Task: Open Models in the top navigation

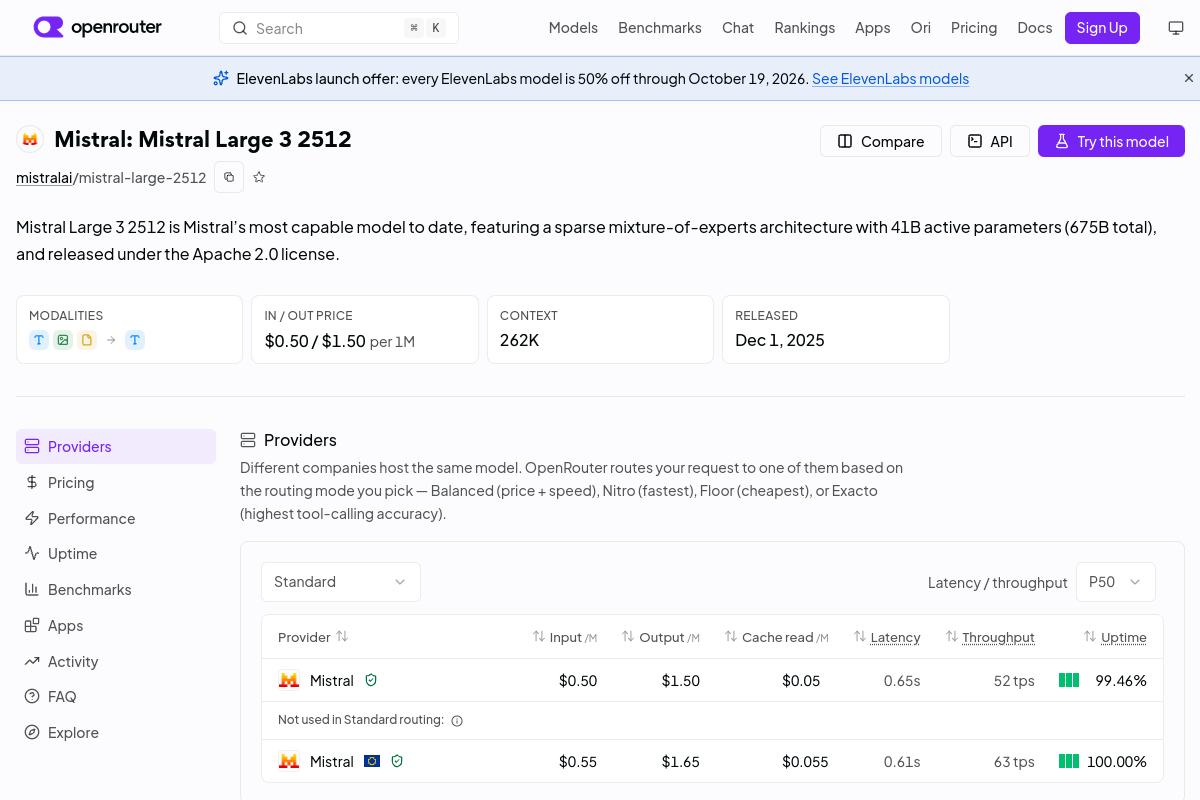Action: tap(573, 28)
